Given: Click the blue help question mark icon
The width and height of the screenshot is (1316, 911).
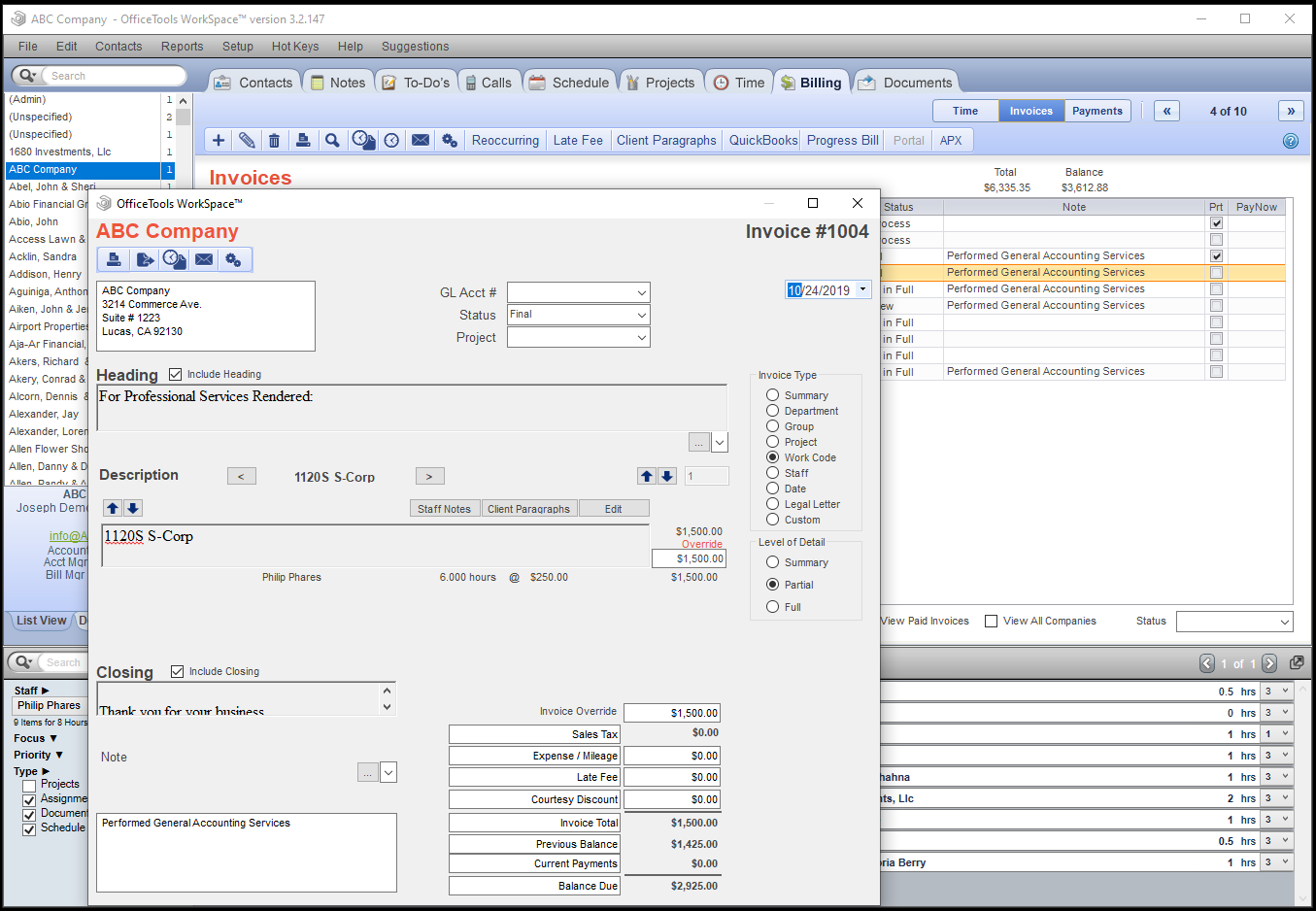Looking at the screenshot, I should click(1290, 141).
